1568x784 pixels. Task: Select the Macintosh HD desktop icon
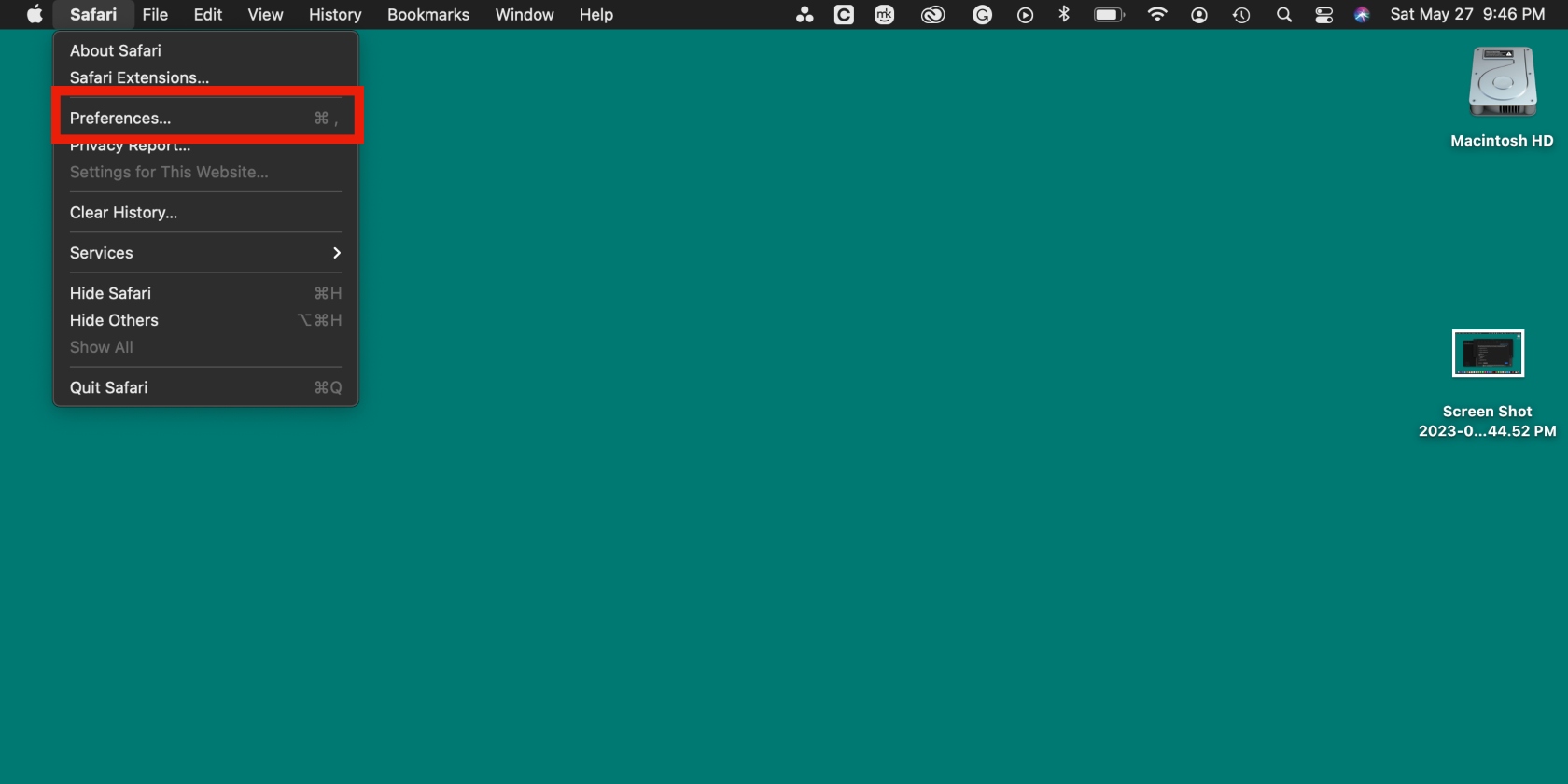point(1503,82)
